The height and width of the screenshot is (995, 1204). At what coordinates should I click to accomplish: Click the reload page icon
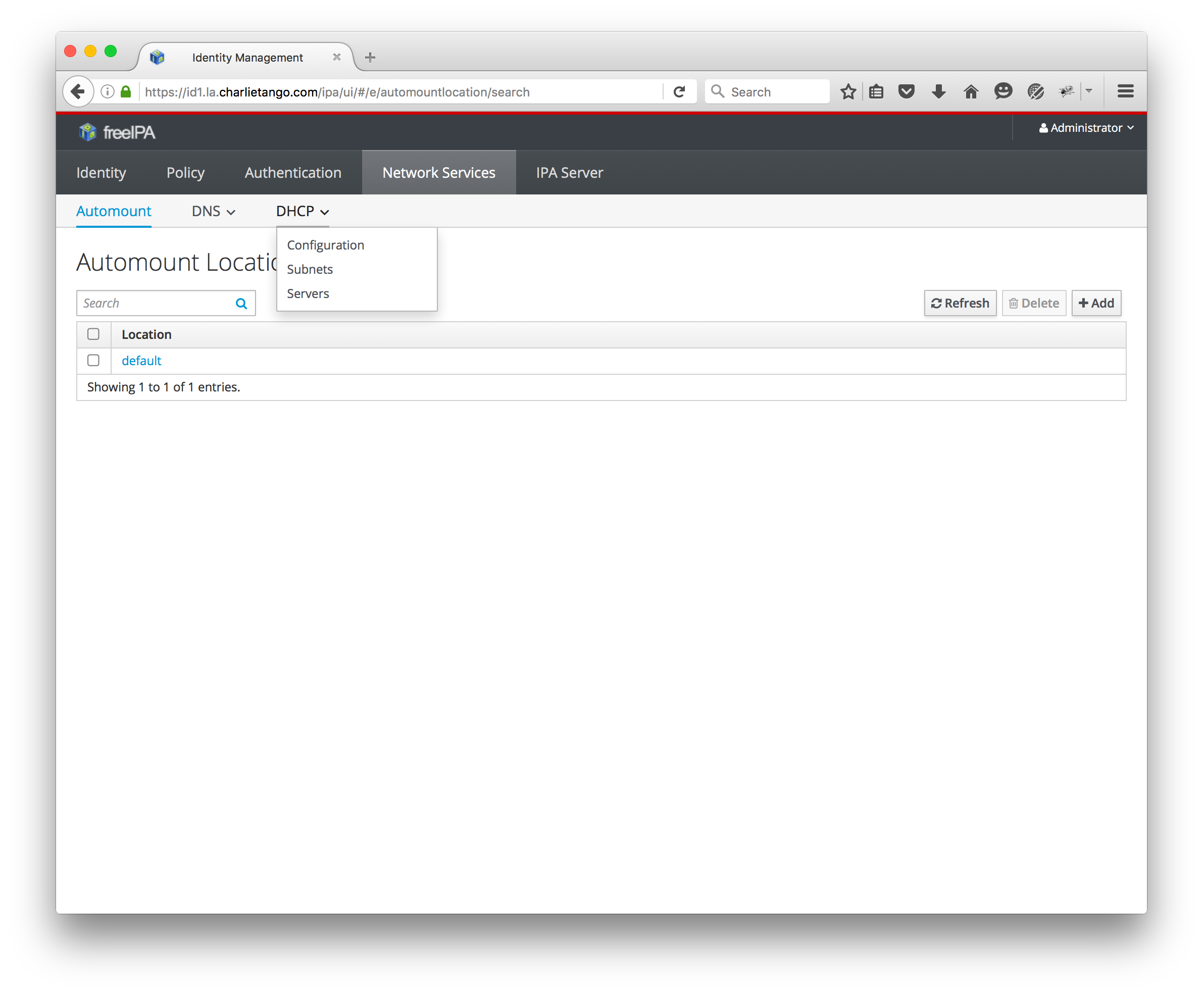tap(679, 92)
